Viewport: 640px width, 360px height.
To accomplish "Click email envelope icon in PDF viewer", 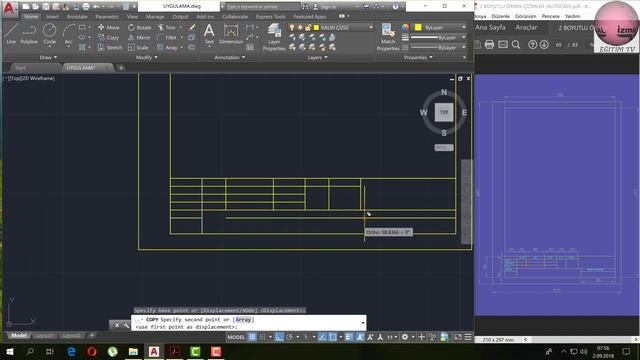I will point(503,44).
